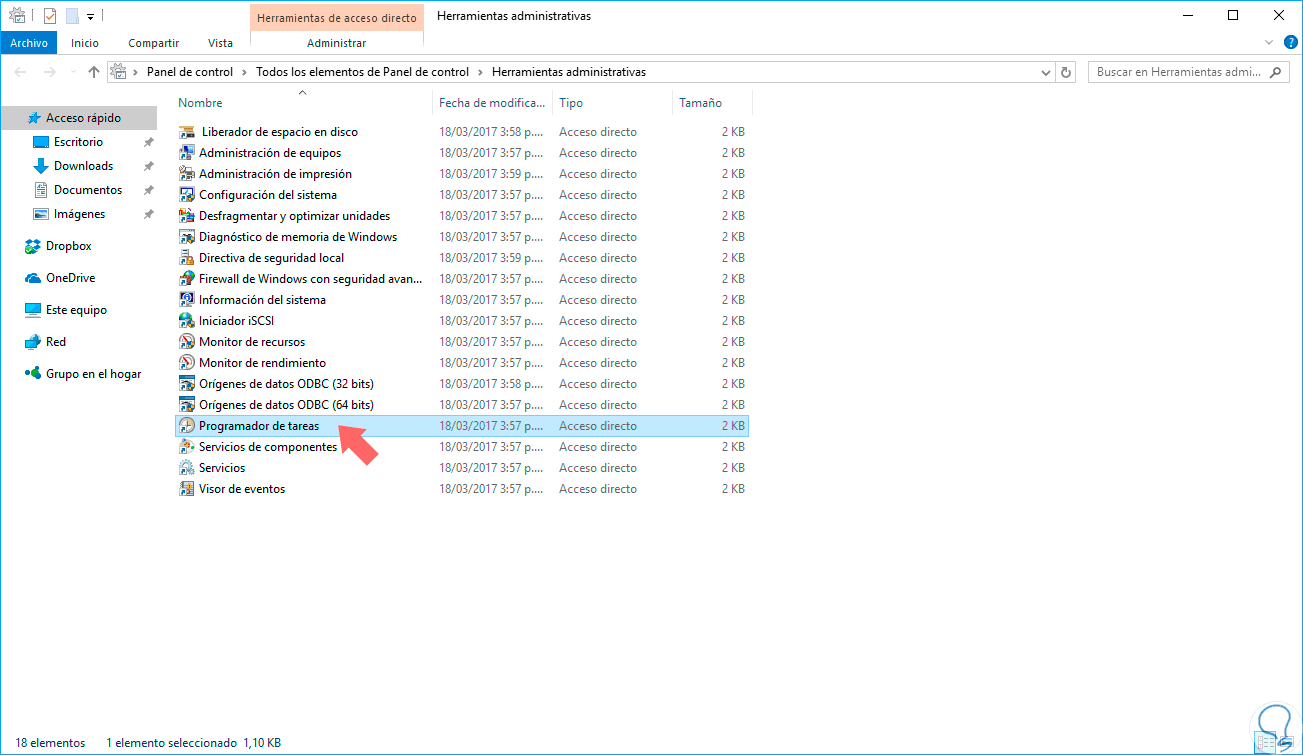
Task: Switch to the Vista ribbon tab
Action: (x=220, y=43)
